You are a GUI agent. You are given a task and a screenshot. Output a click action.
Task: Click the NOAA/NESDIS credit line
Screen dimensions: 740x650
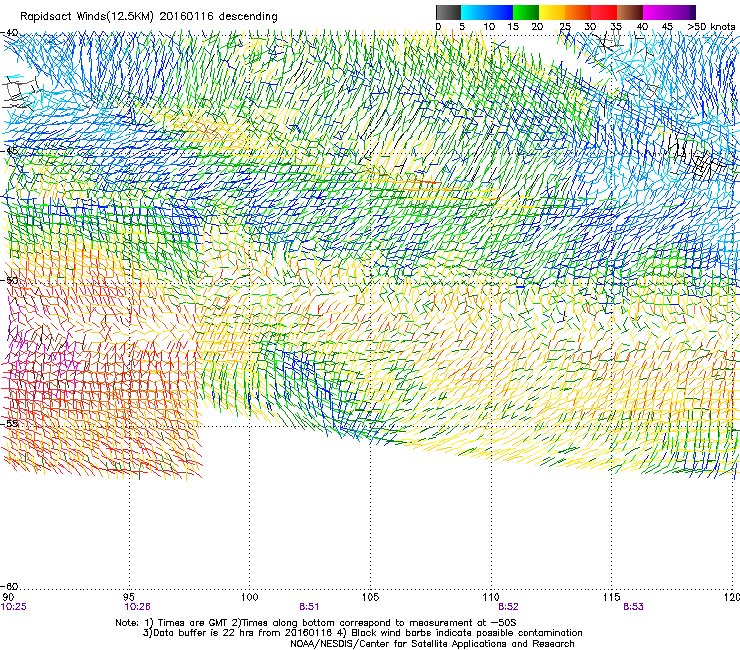[x=432, y=644]
